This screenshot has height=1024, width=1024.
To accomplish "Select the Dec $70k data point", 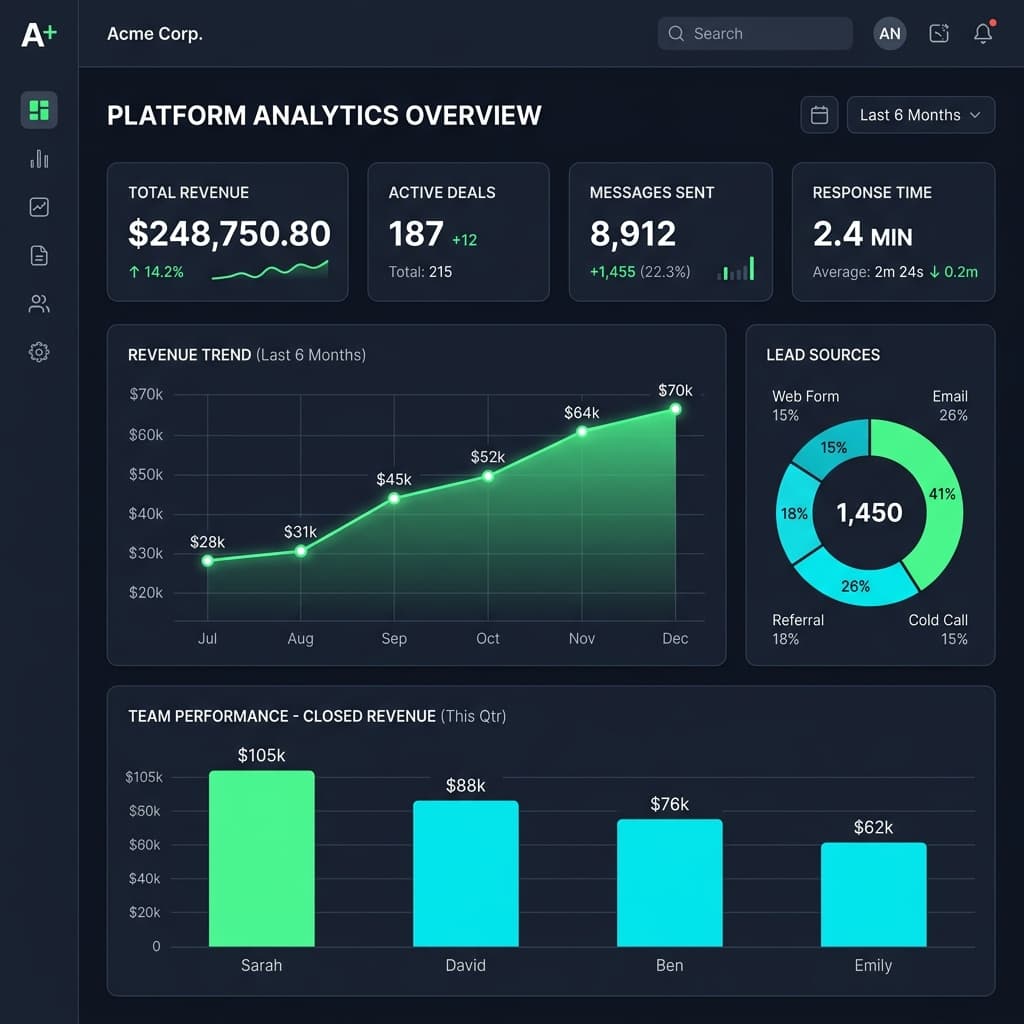I will click(x=675, y=409).
